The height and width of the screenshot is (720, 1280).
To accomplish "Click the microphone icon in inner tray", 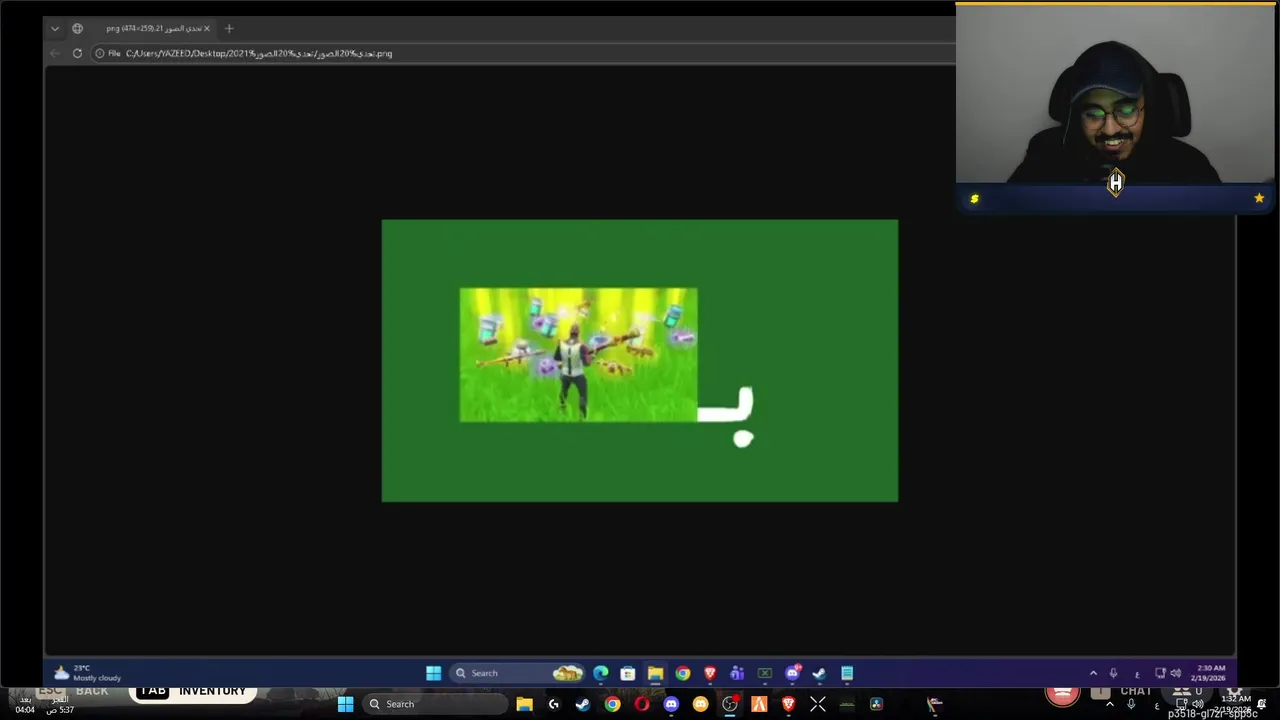I will coord(1113,673).
